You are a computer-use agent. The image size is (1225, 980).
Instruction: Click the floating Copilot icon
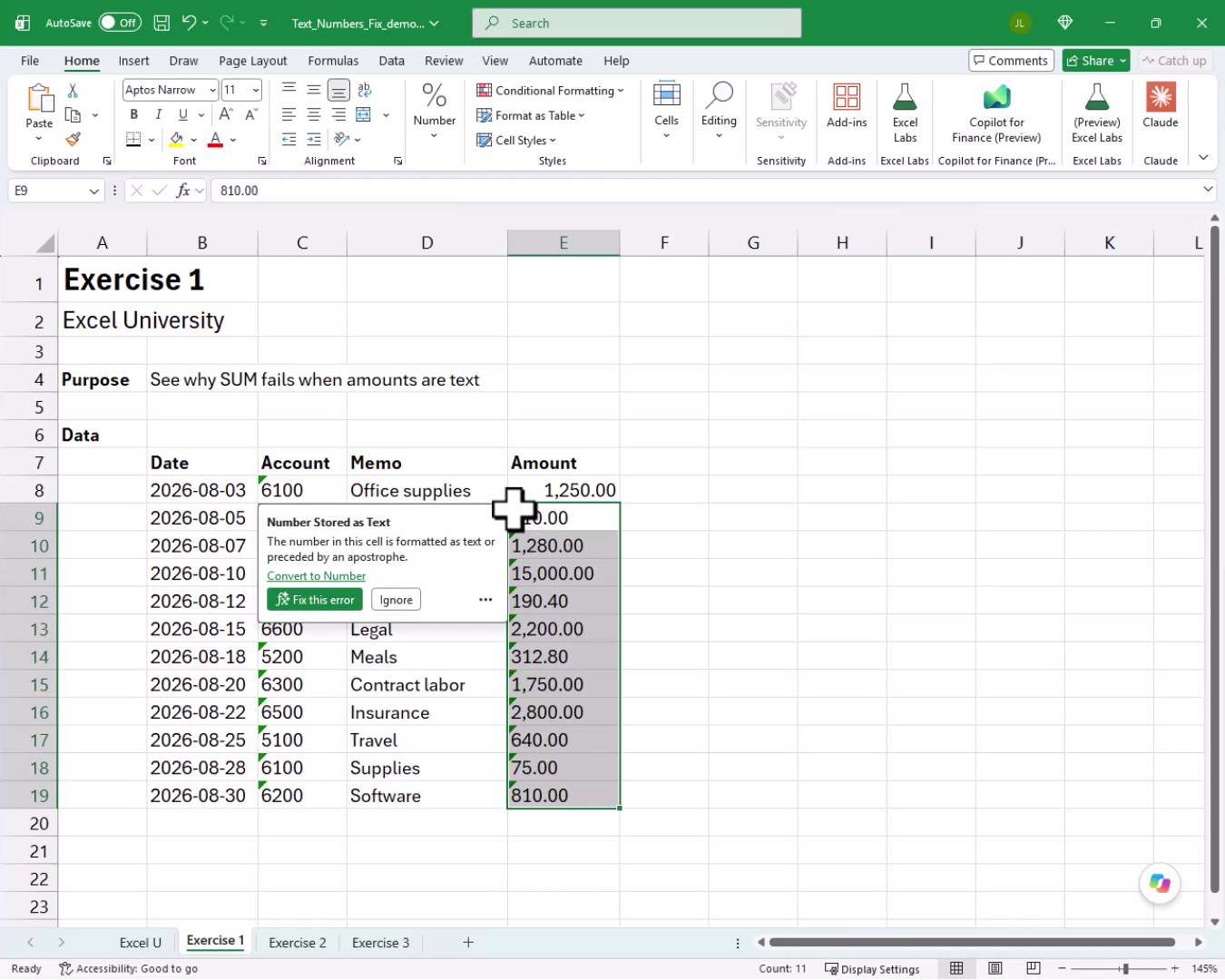pos(1160,883)
